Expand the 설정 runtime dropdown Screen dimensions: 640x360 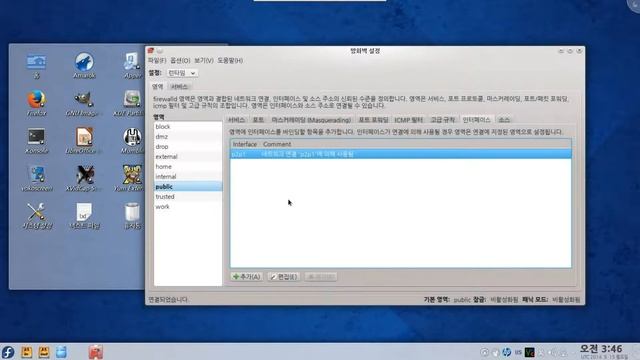182,73
